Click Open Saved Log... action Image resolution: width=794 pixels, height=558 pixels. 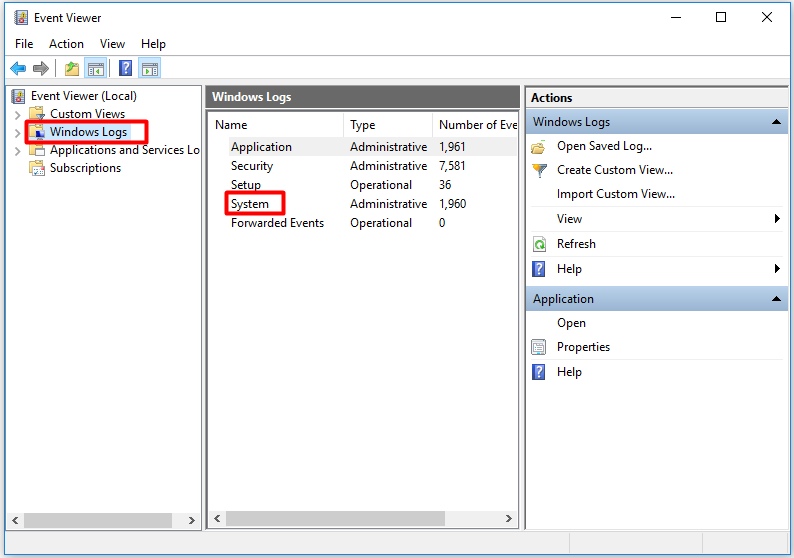point(604,146)
